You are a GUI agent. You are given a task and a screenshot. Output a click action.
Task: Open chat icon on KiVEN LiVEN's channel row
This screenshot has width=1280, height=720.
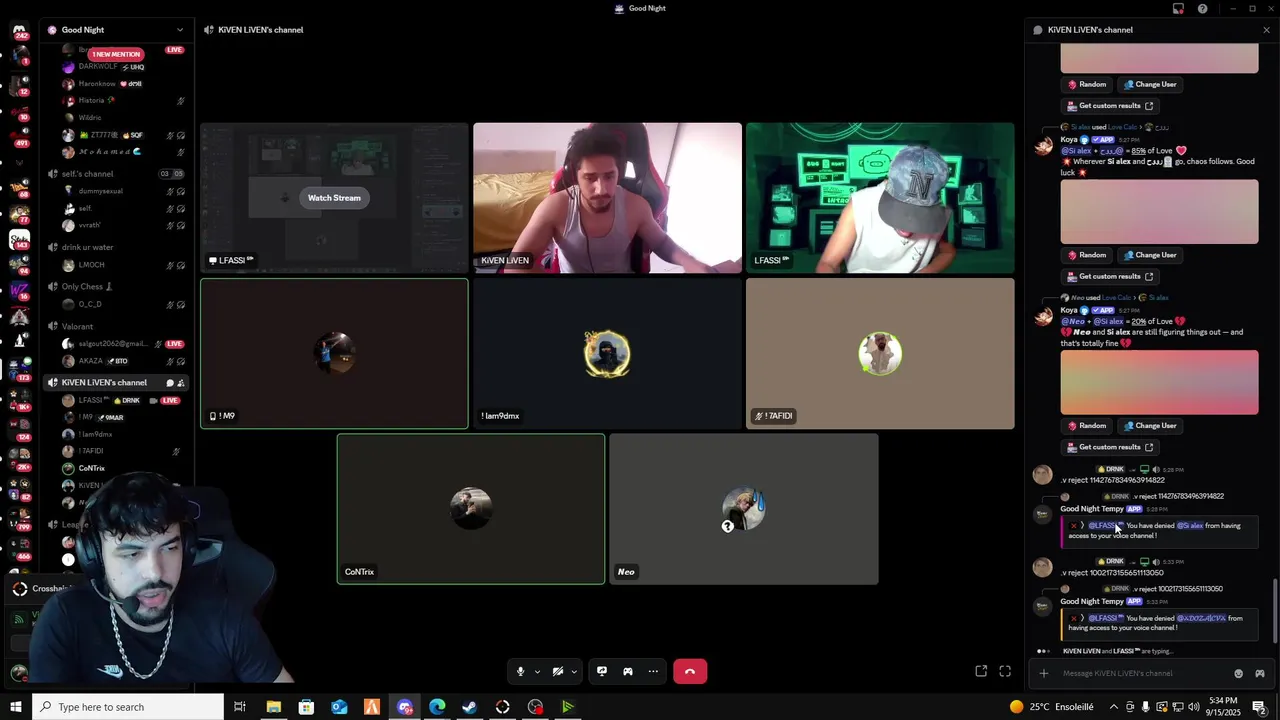click(x=169, y=383)
